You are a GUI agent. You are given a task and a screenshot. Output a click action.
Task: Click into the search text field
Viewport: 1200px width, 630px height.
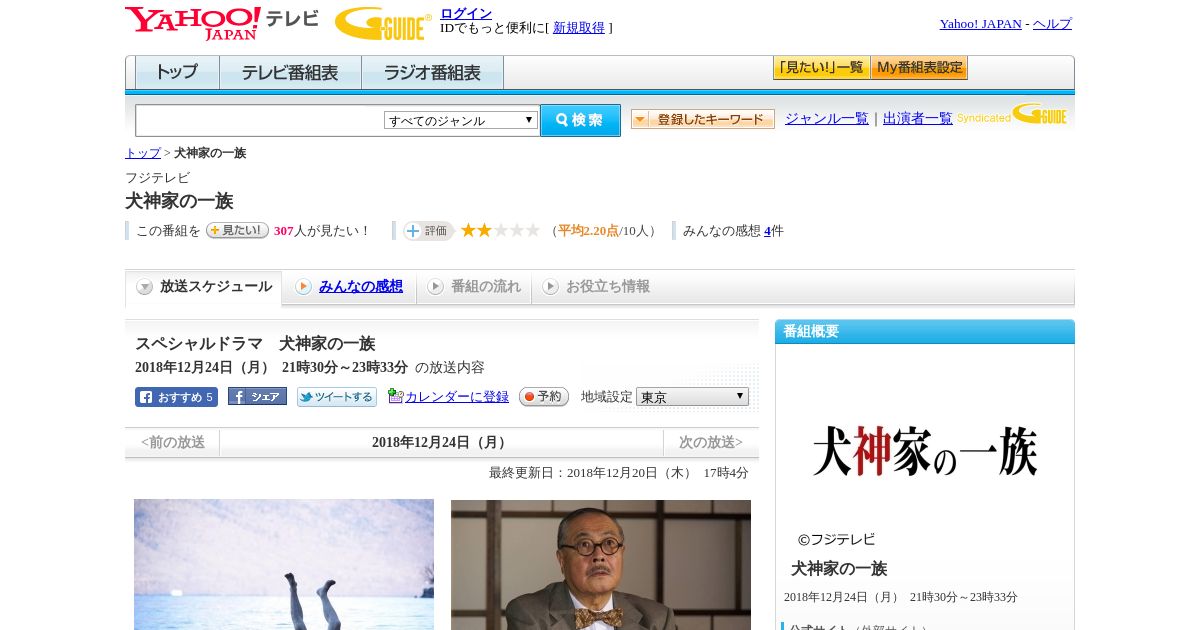(x=260, y=120)
